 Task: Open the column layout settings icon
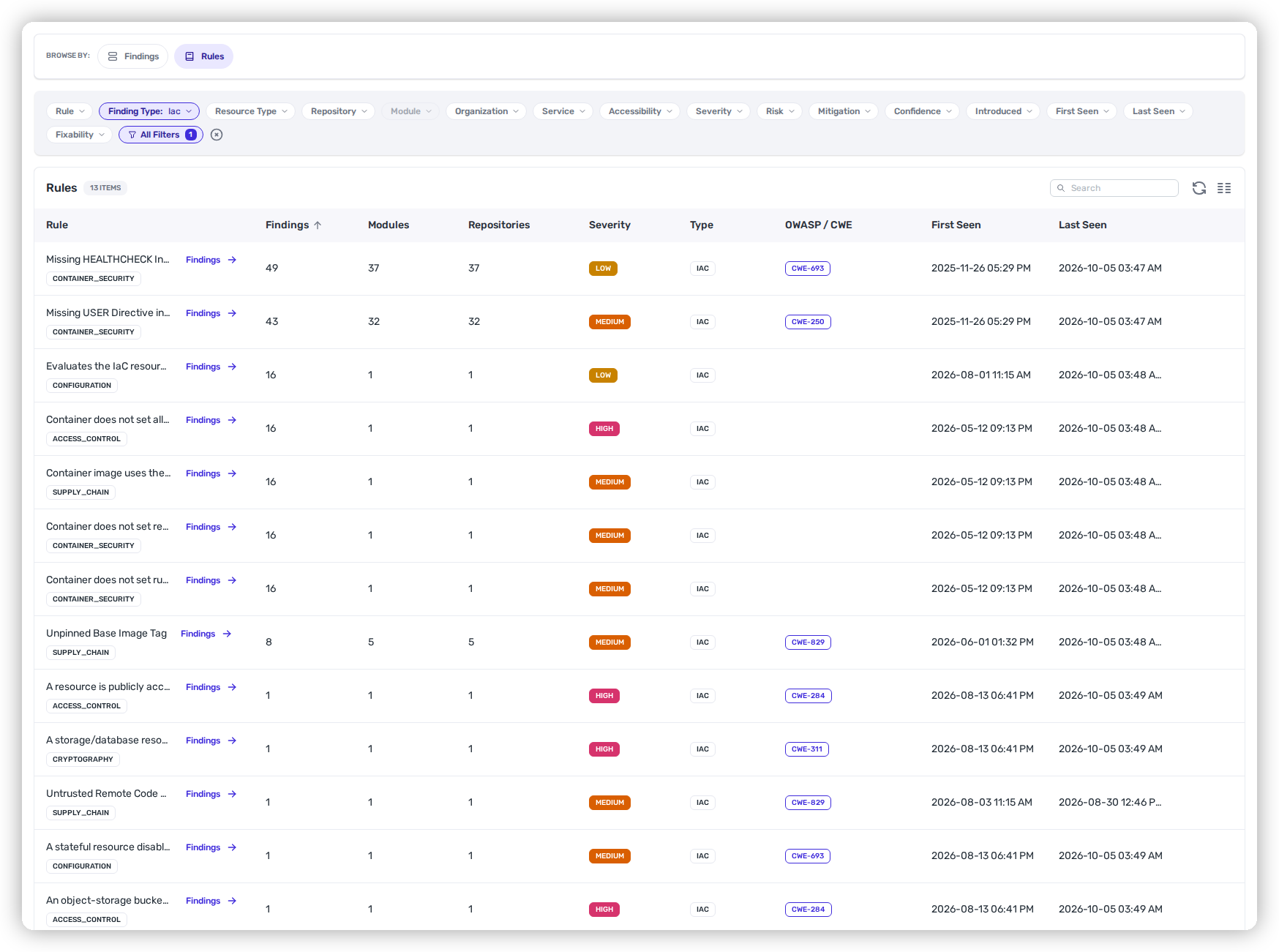point(1224,188)
